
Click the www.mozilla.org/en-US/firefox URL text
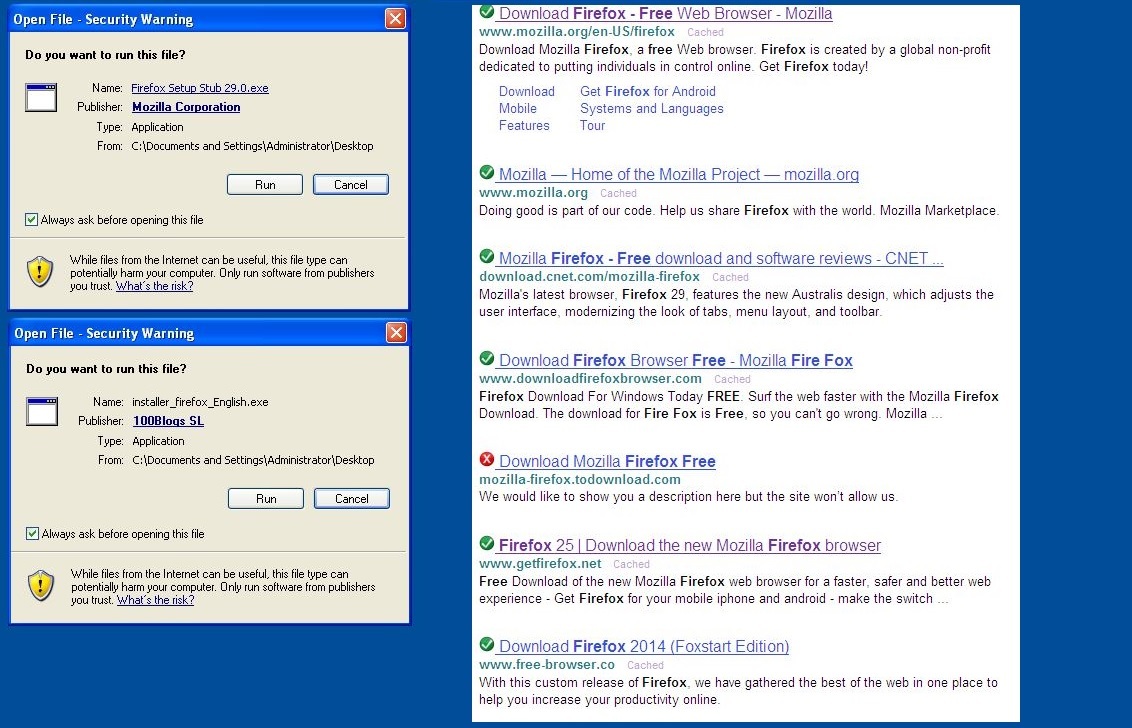point(577,32)
